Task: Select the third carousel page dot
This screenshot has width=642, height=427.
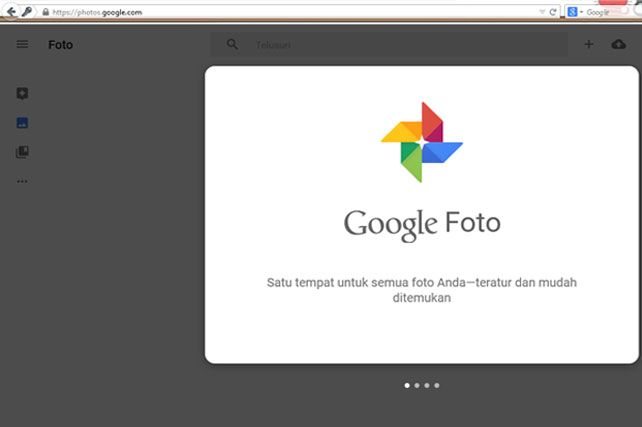Action: pos(427,385)
